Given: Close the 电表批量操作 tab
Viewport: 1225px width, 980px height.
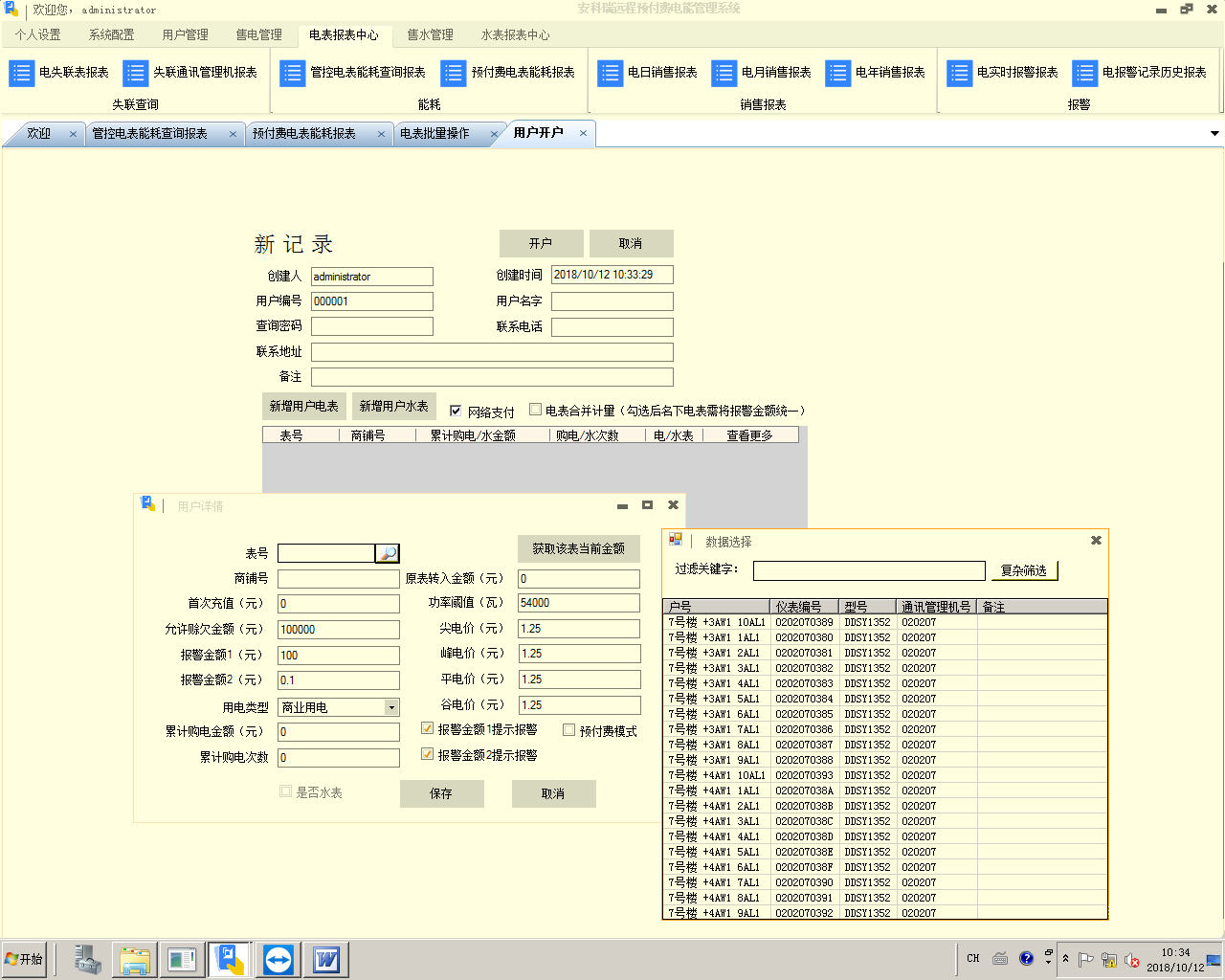Looking at the screenshot, I should tap(494, 134).
